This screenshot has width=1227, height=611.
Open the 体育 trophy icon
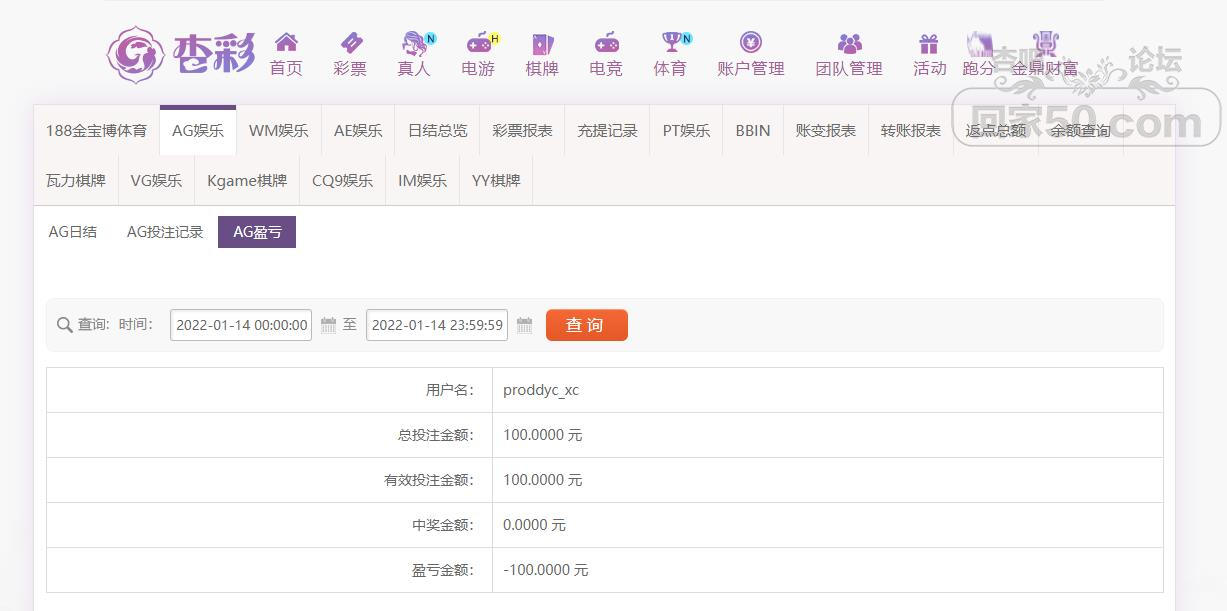coord(670,42)
